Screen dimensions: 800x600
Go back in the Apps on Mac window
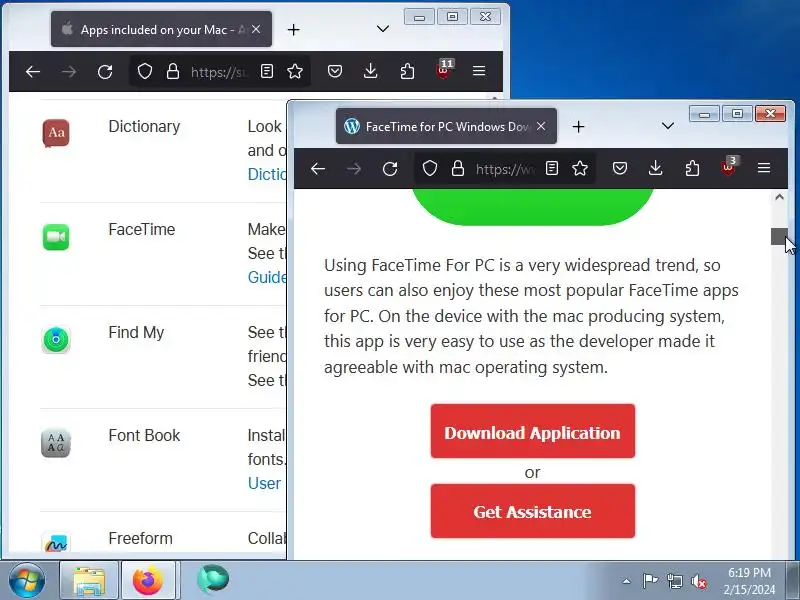33,71
